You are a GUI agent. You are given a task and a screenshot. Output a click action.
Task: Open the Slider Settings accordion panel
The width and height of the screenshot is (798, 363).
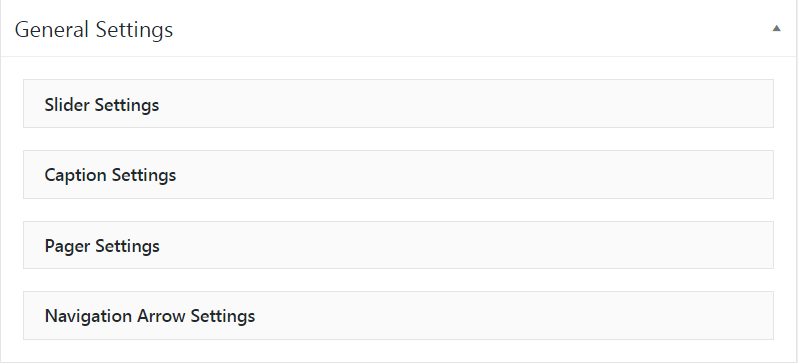tap(398, 103)
